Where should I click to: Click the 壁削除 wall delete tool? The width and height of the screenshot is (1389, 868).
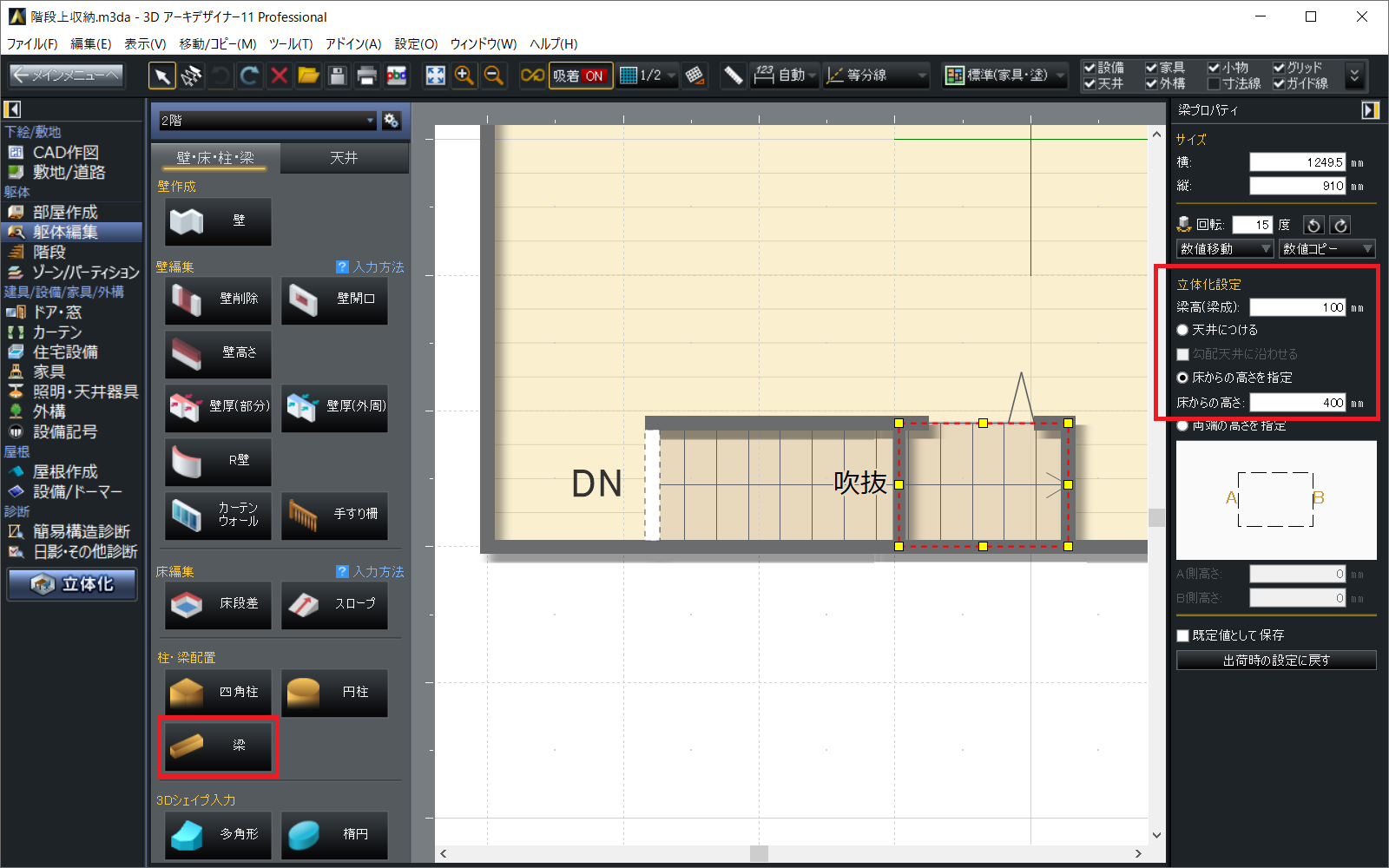(x=218, y=299)
